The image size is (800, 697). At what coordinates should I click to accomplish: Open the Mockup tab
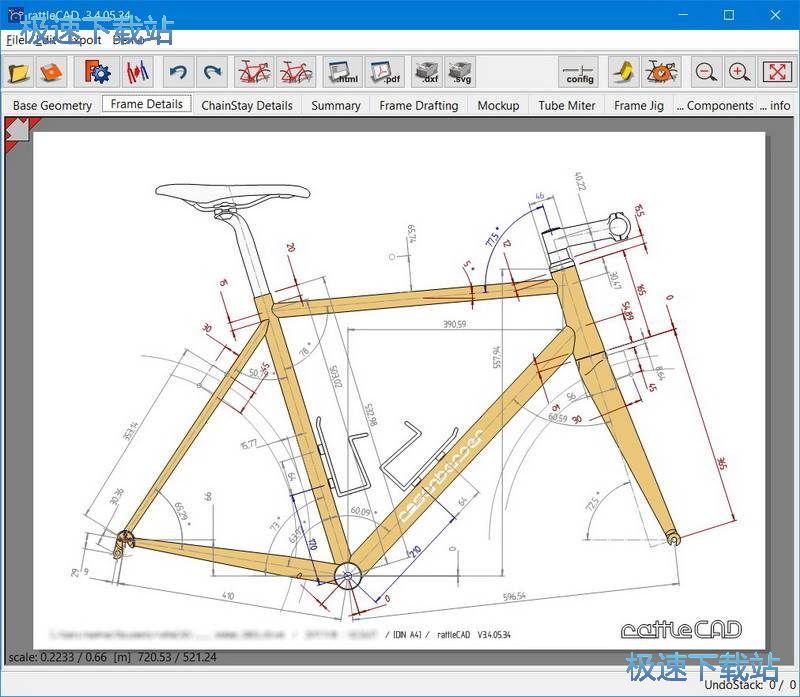498,105
